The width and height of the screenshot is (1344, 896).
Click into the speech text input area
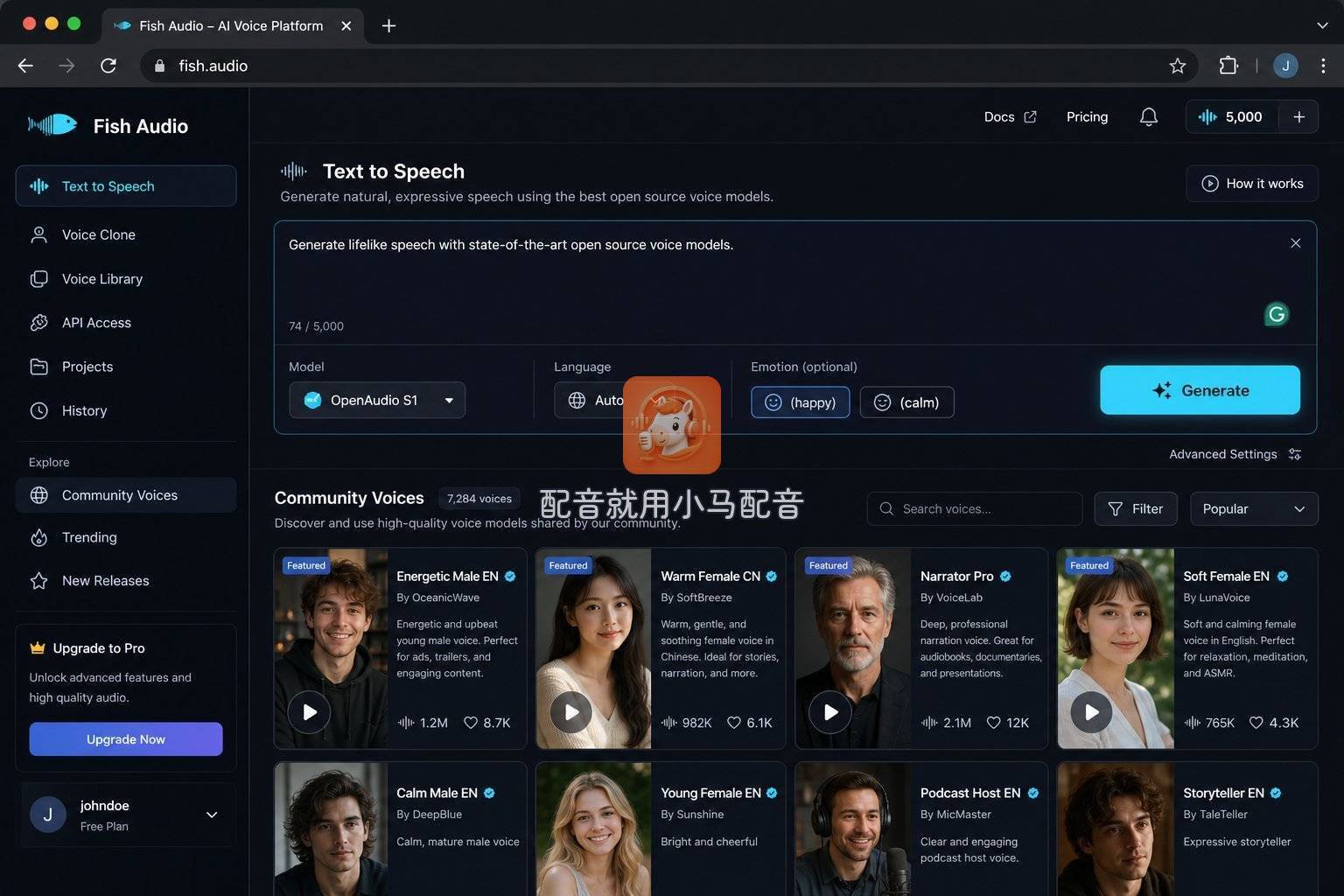[x=795, y=283]
